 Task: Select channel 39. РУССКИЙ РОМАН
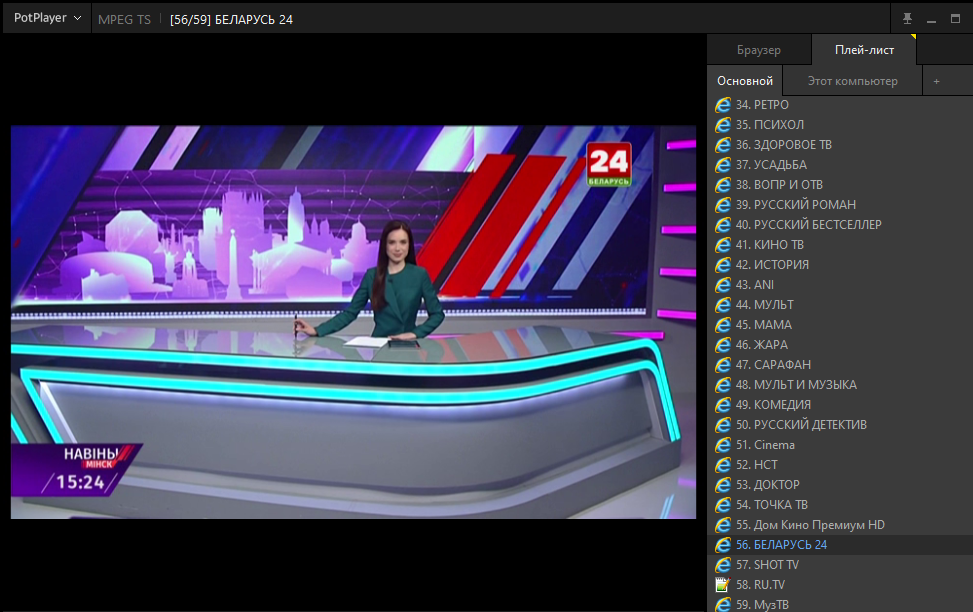click(840, 204)
